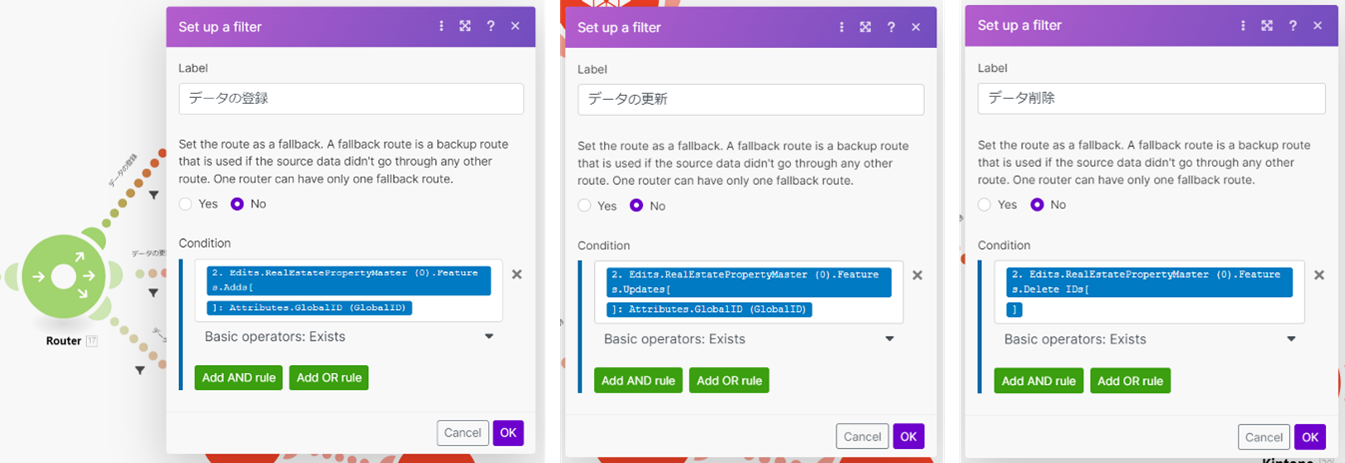This screenshot has height=463, width=1345.
Task: Add OR rule in データ削除 dialog
Action: click(1130, 381)
